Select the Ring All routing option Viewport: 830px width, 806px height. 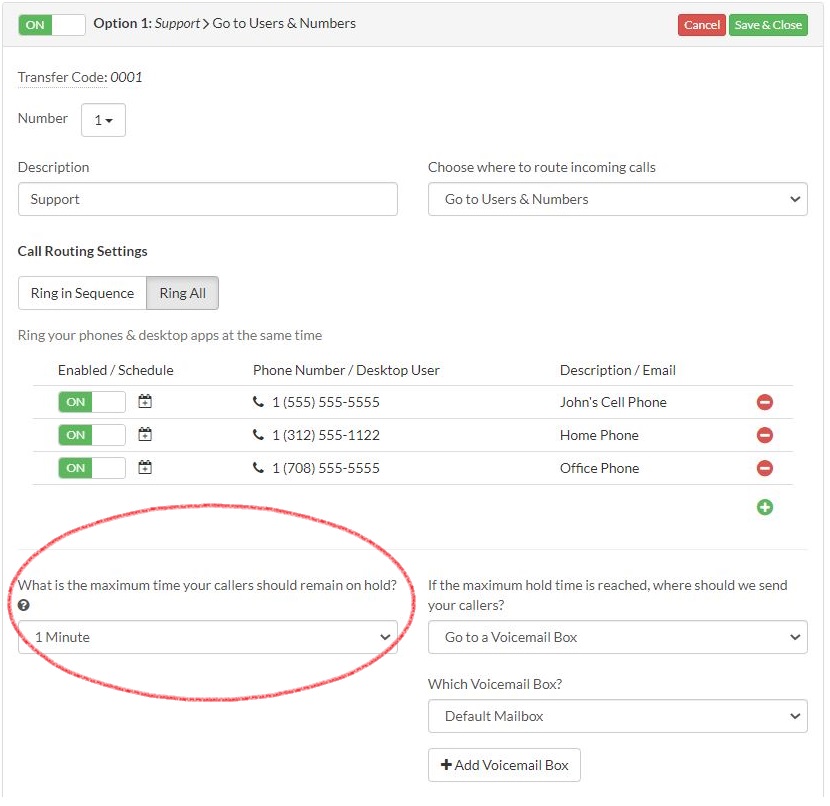tap(182, 293)
